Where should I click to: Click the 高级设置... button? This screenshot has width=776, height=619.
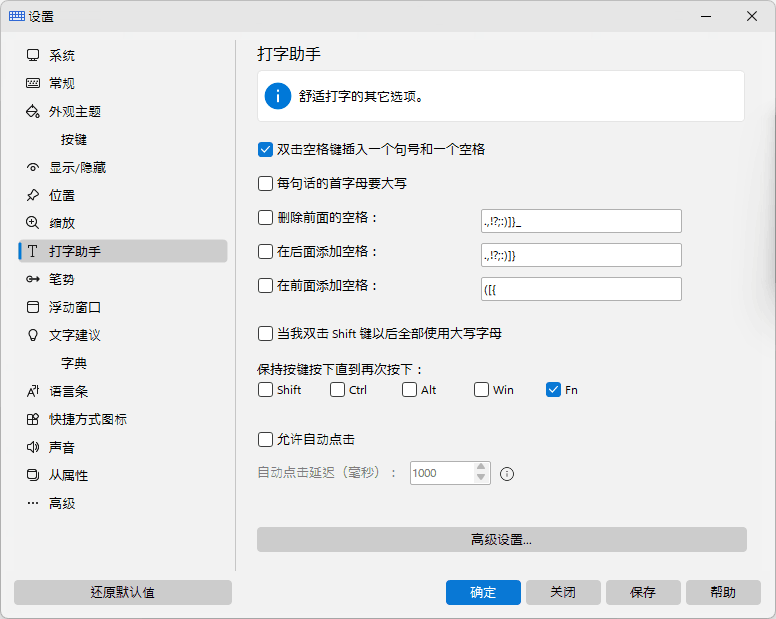[501, 539]
